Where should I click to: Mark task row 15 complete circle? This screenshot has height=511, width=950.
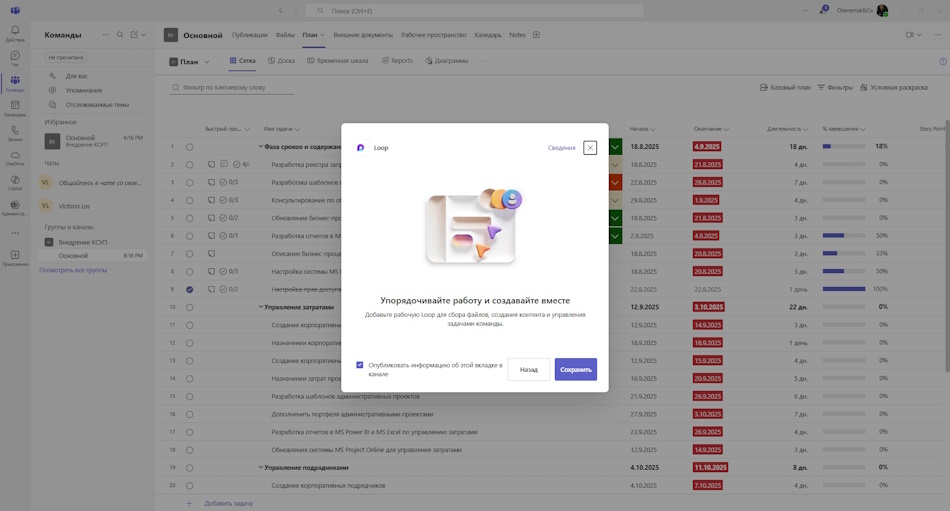(x=190, y=396)
